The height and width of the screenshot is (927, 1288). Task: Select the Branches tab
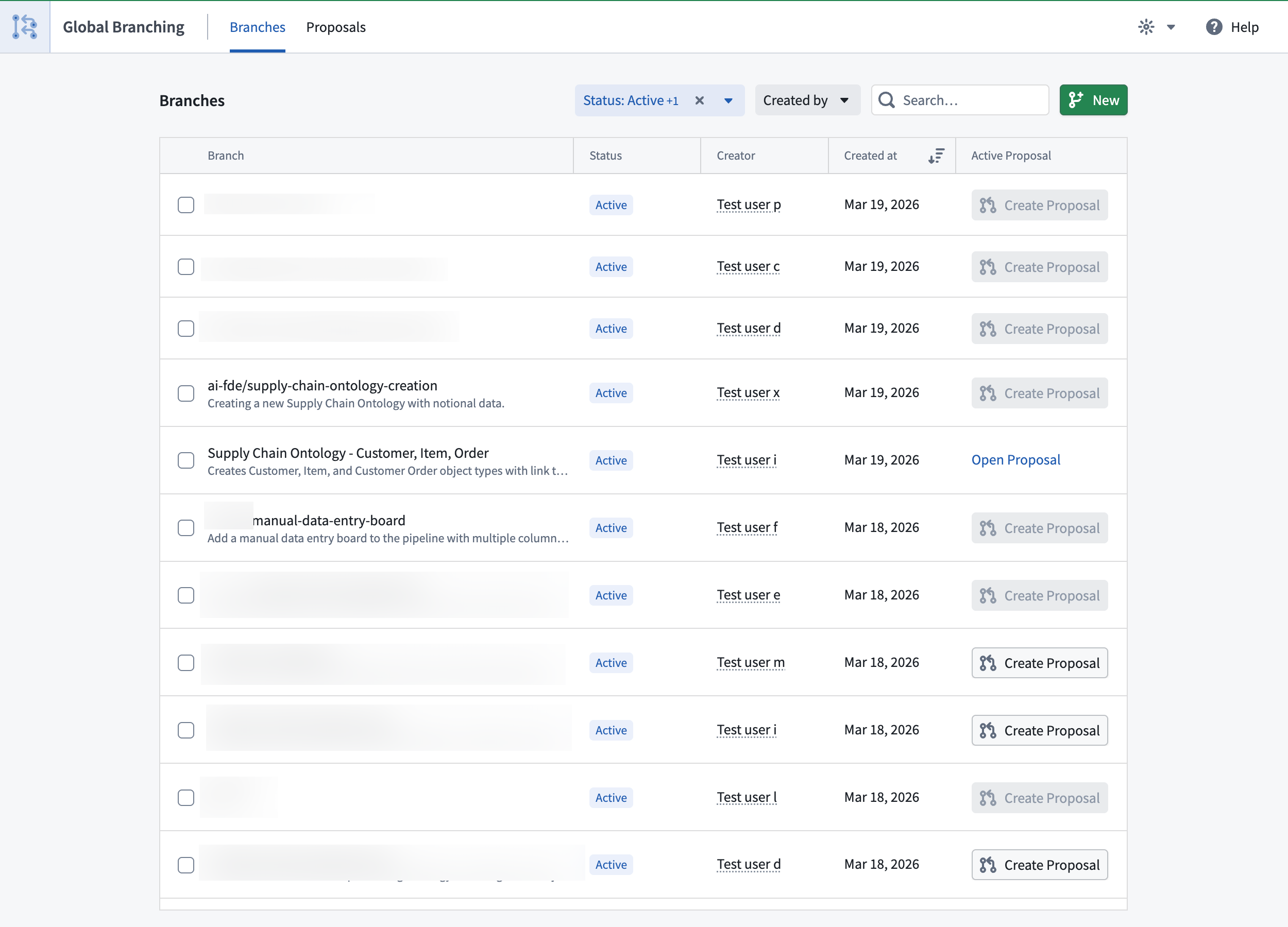[257, 27]
